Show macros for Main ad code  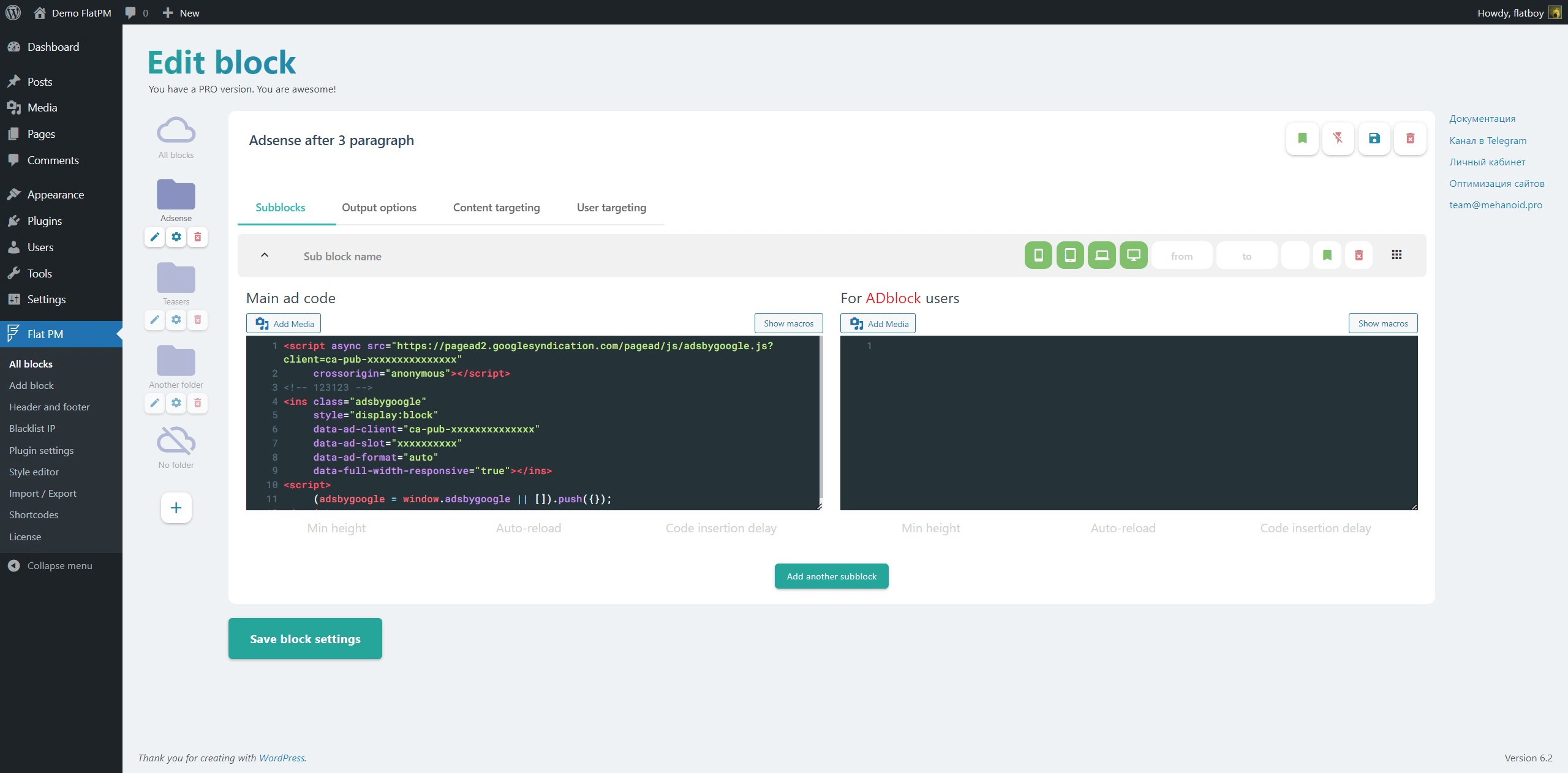pyautogui.click(x=788, y=323)
